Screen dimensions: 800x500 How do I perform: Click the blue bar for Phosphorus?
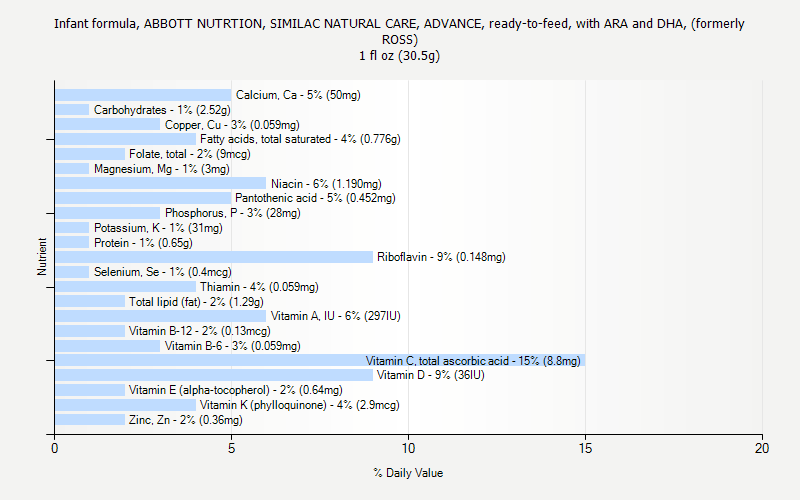(108, 213)
